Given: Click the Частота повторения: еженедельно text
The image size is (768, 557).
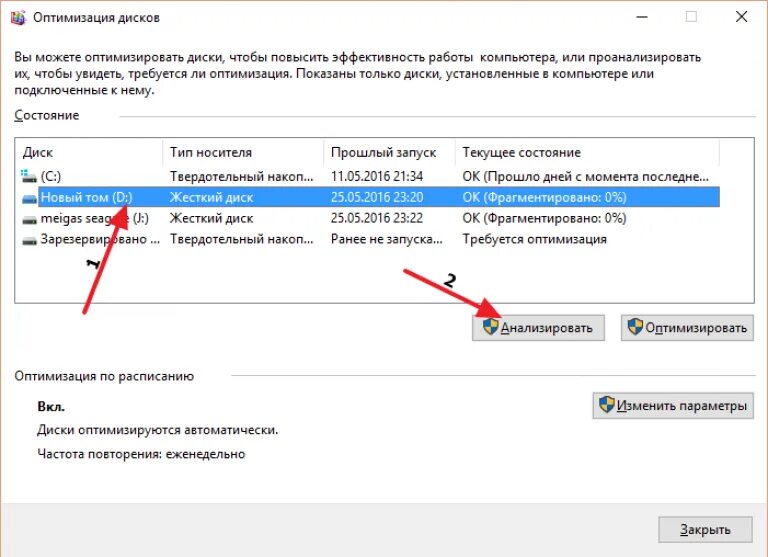Looking at the screenshot, I should pos(141,454).
